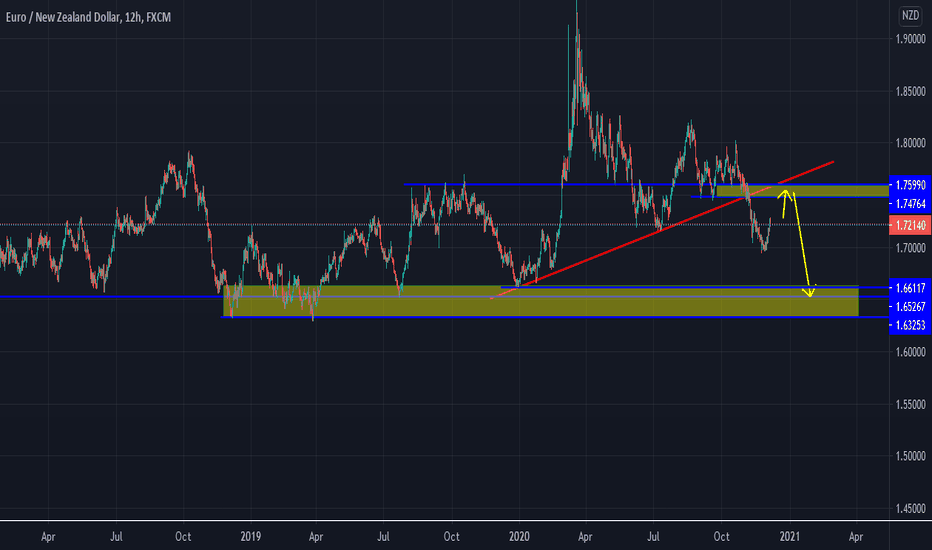Click the 1.80000 price axis value
Screen dimensions: 932x550
click(x=911, y=143)
